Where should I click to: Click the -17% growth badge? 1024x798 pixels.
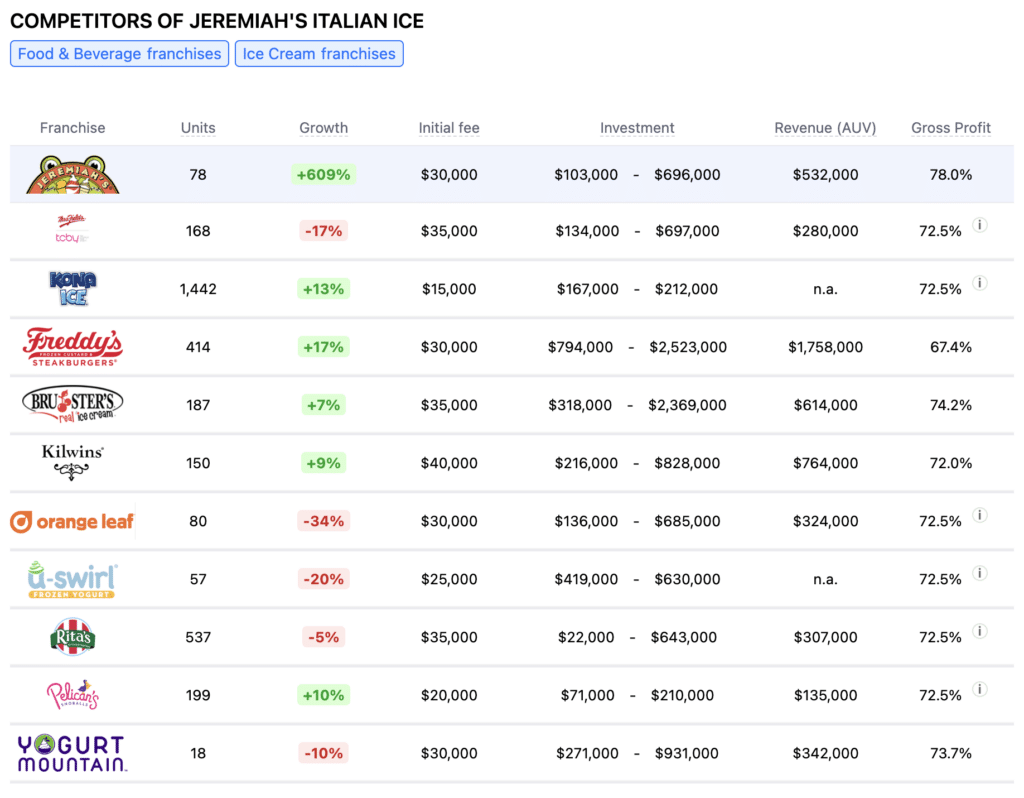pos(323,231)
